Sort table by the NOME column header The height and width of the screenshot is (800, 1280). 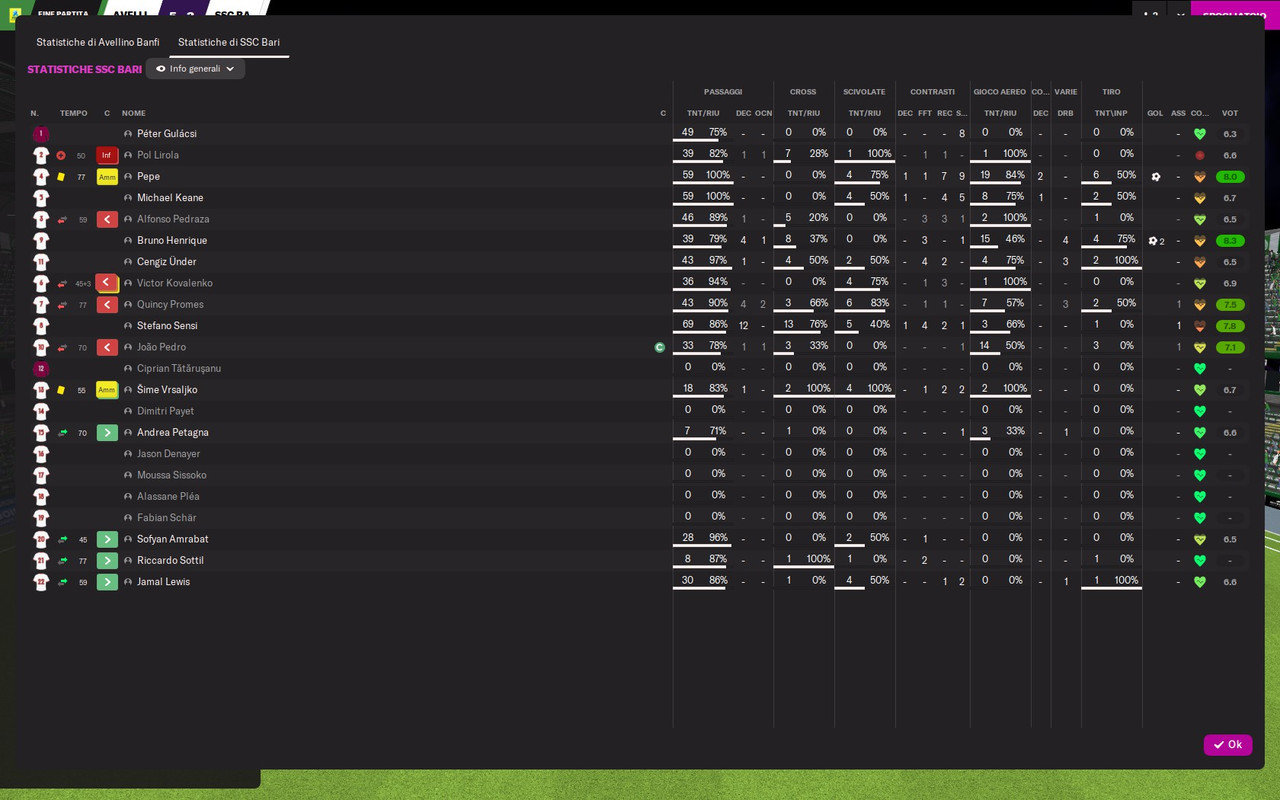click(x=134, y=113)
